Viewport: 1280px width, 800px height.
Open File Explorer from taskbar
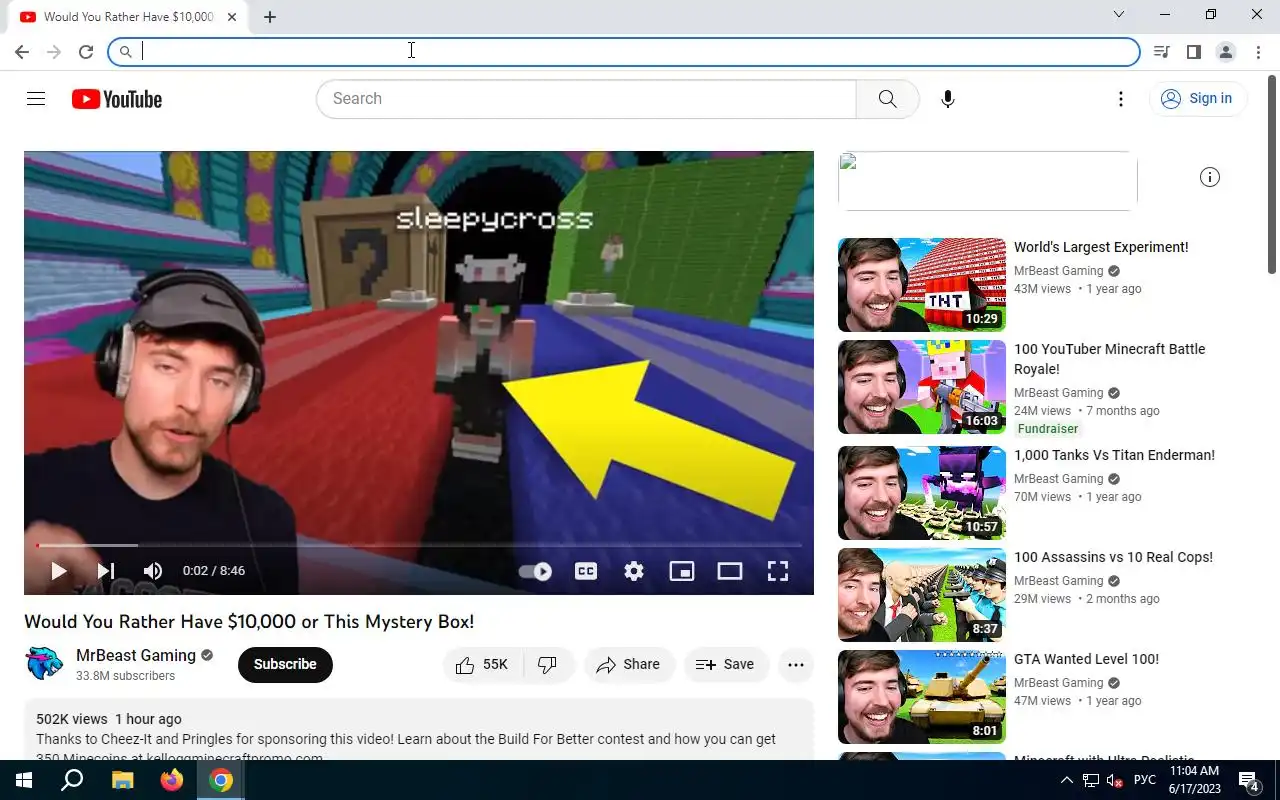click(122, 780)
